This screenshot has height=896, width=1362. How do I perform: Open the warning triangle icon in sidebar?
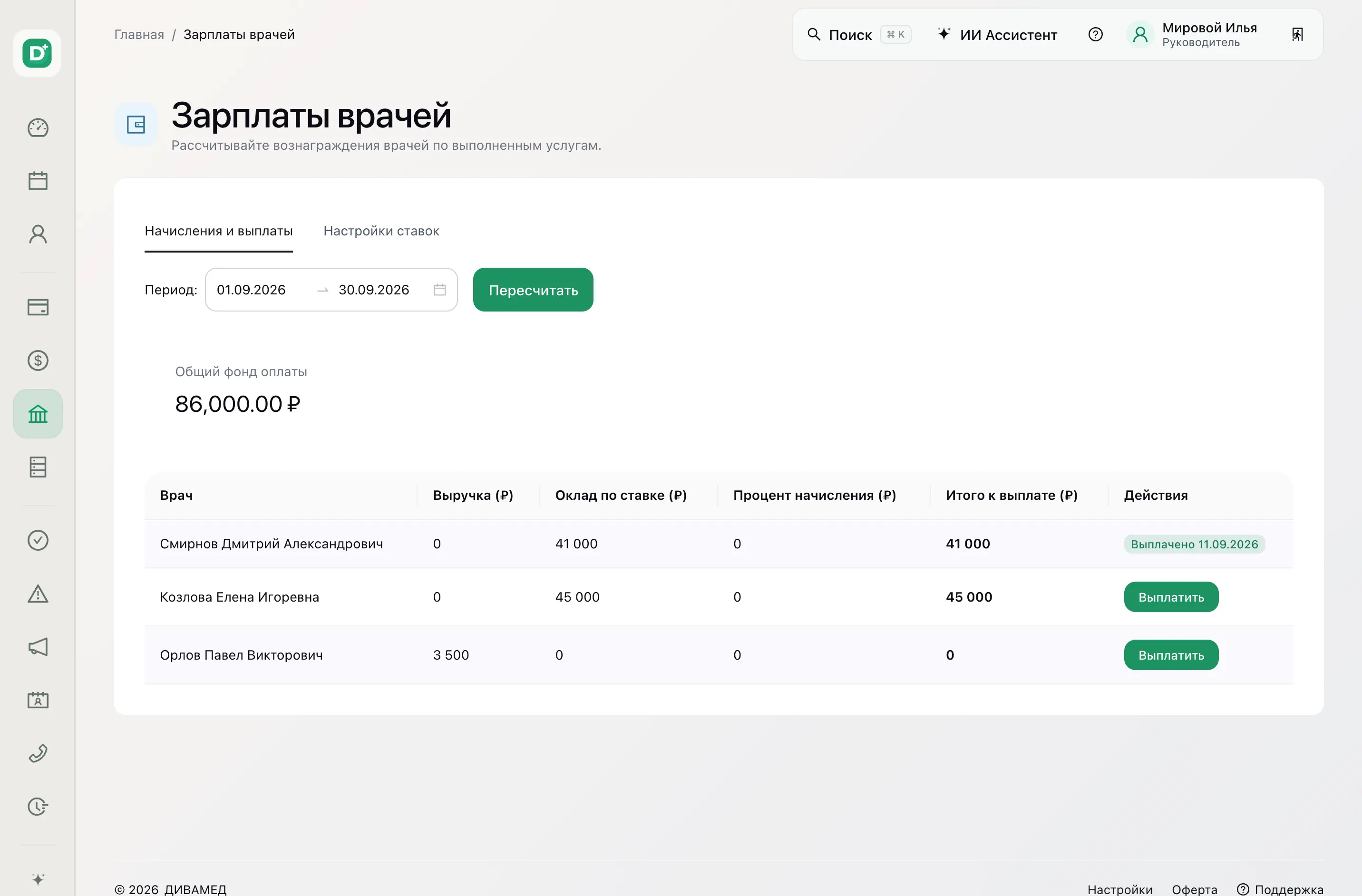(38, 594)
